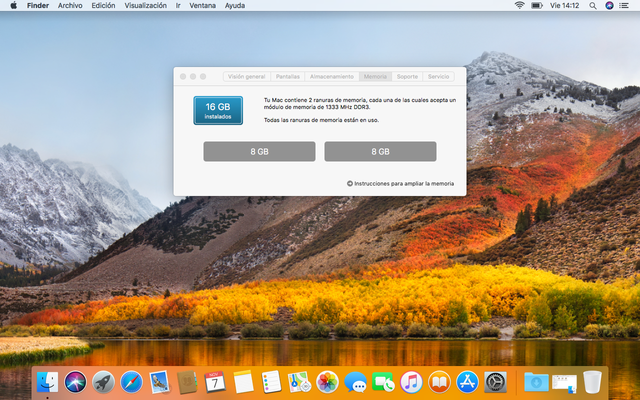Activate Siri icon in the menu bar
The height and width of the screenshot is (400, 640).
point(609,5)
